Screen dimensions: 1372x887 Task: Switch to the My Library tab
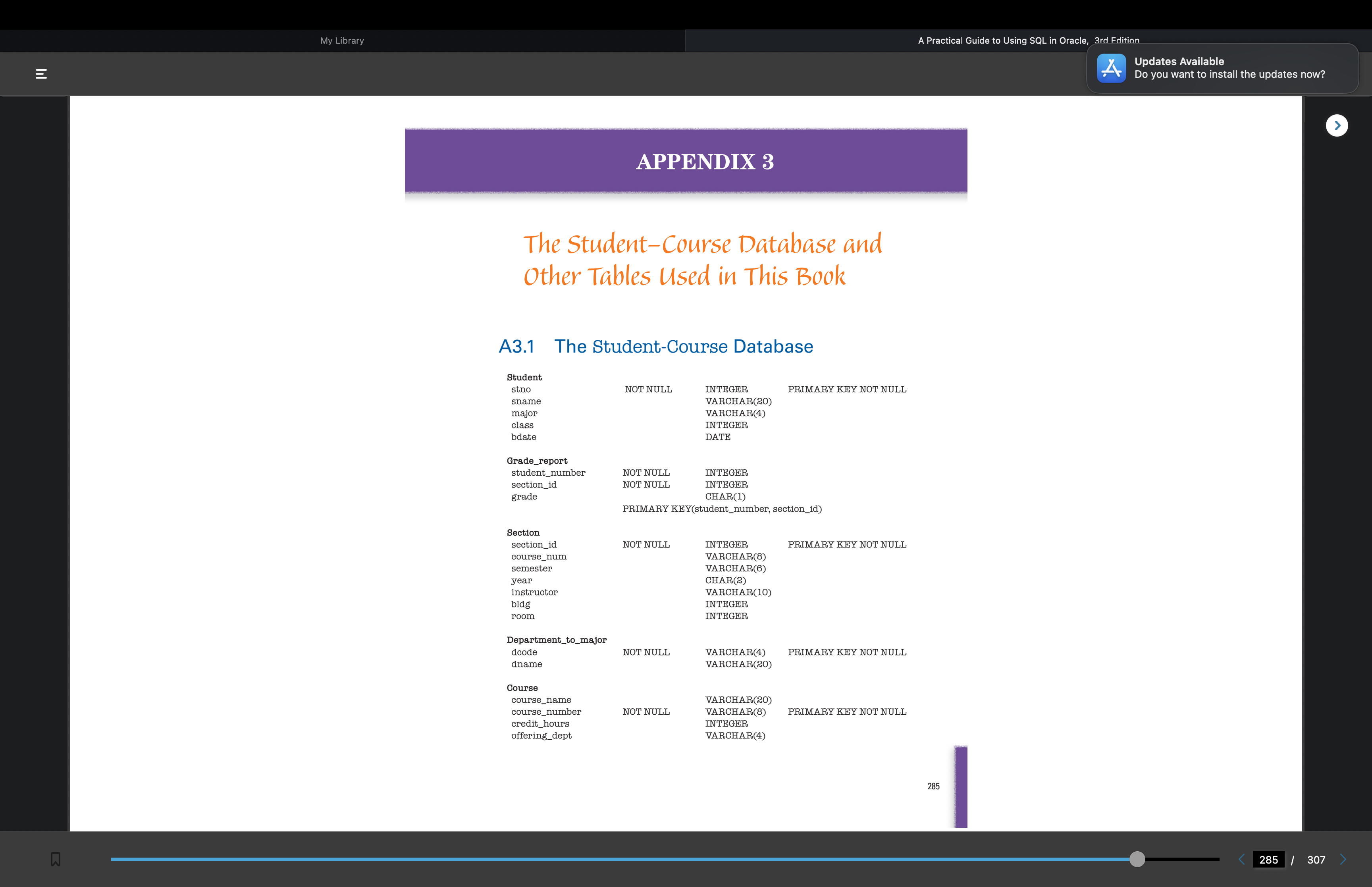(342, 41)
